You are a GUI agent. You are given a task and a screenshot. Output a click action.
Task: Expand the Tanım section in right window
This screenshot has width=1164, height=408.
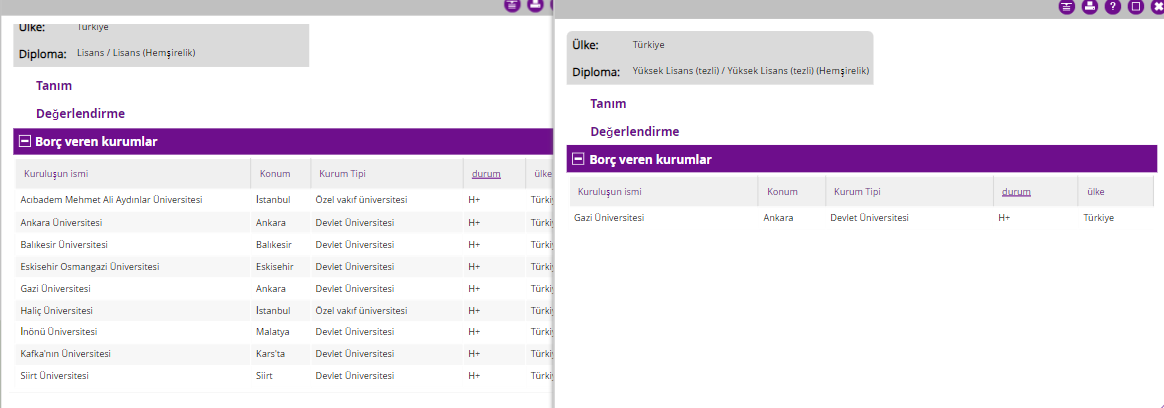(608, 104)
